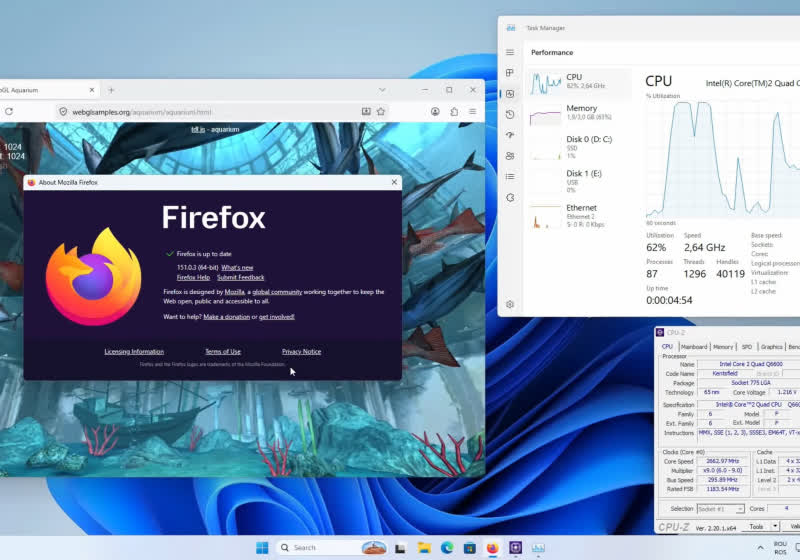Image resolution: width=800 pixels, height=560 pixels.
Task: Close the About Mozilla Firefox dialog
Action: coord(394,182)
